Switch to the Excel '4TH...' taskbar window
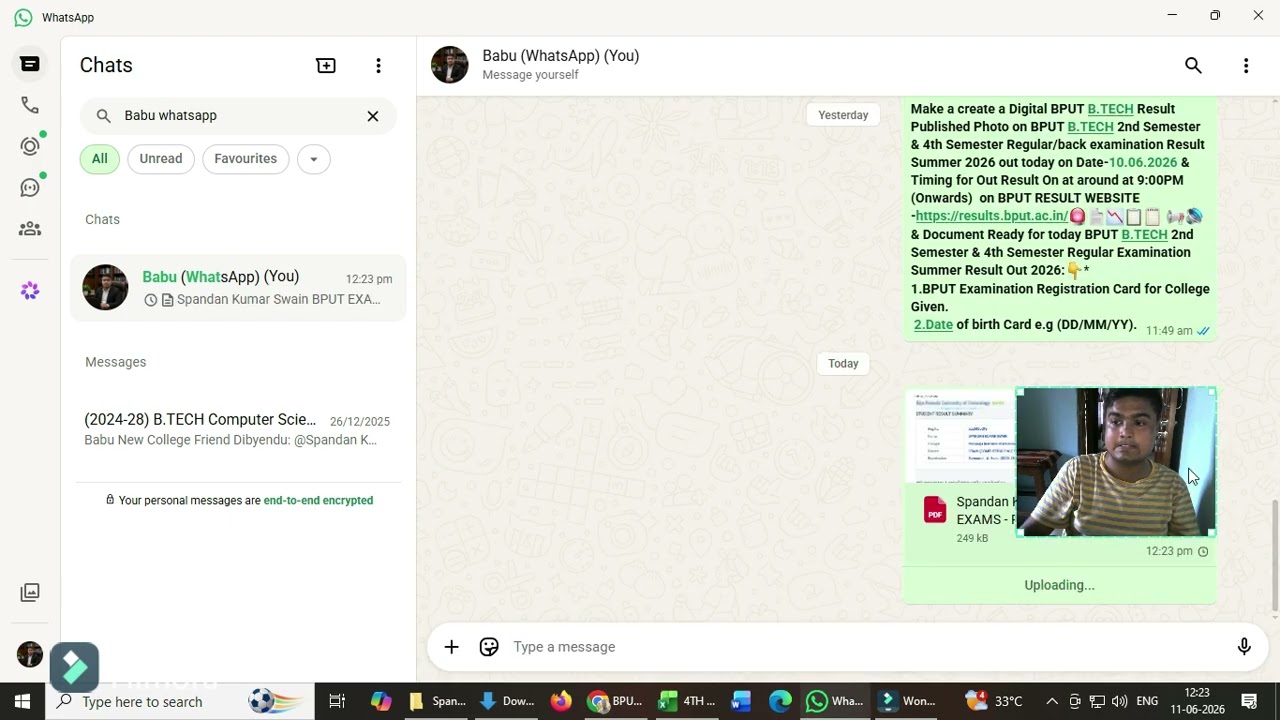 pyautogui.click(x=687, y=702)
